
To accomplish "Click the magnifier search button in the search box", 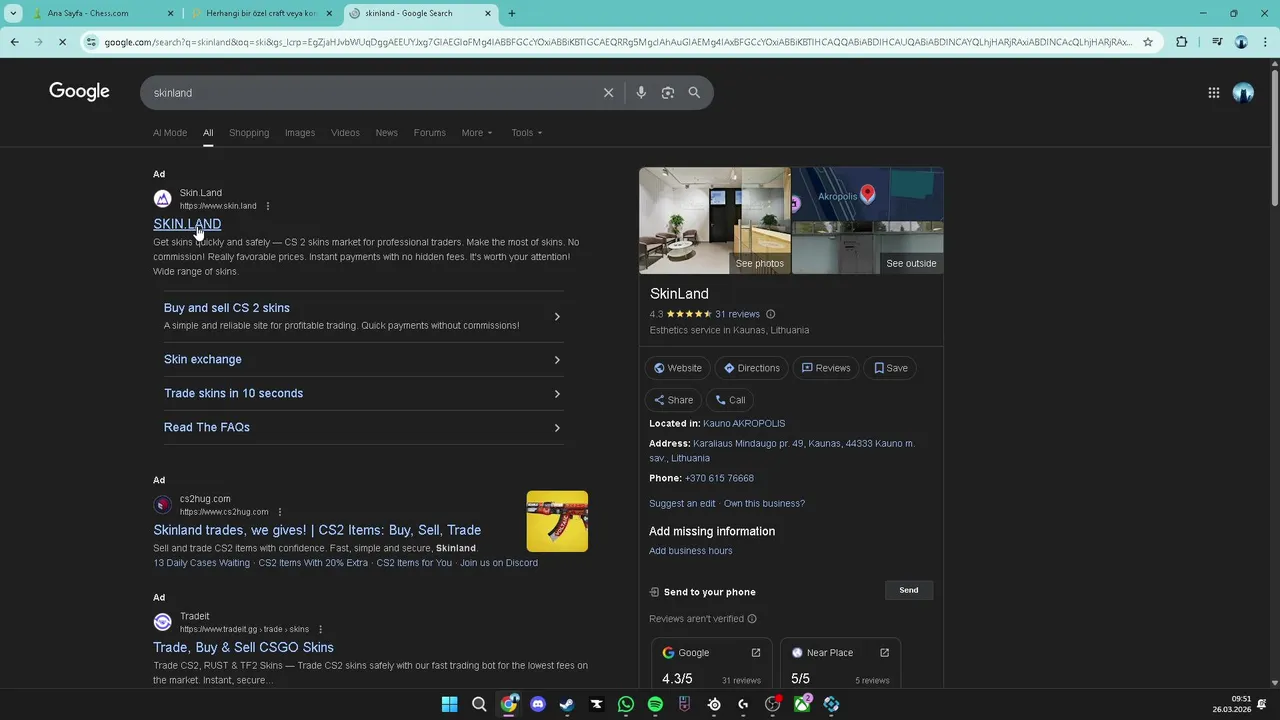I will (694, 93).
